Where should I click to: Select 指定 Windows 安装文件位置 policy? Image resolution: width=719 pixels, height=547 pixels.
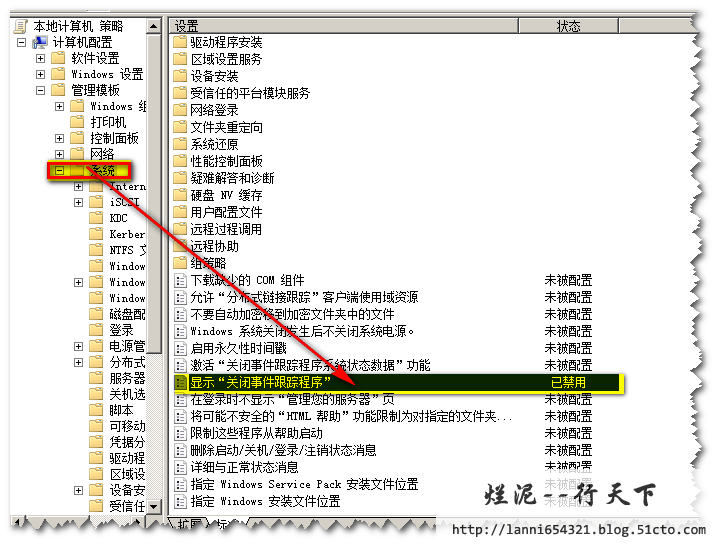(265, 501)
